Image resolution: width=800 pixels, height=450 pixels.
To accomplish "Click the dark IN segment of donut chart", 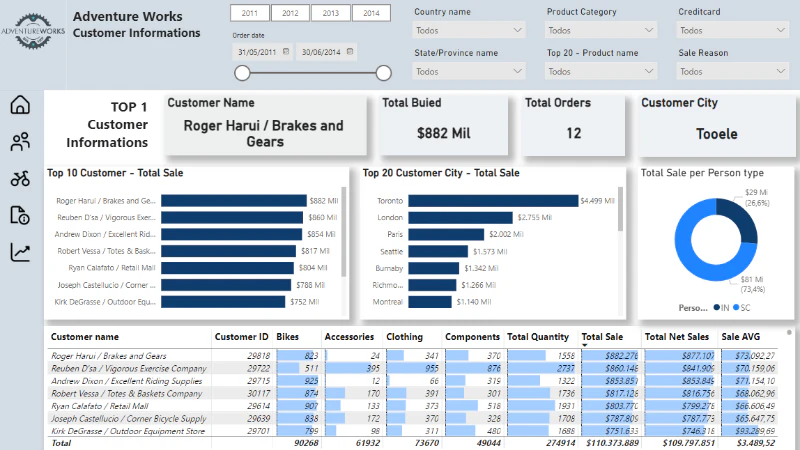I will point(744,218).
